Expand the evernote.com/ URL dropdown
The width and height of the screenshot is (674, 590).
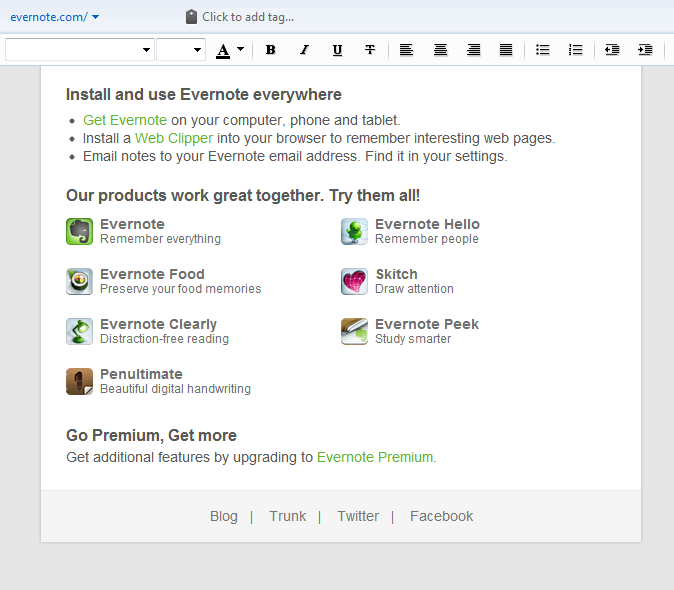(x=95, y=17)
